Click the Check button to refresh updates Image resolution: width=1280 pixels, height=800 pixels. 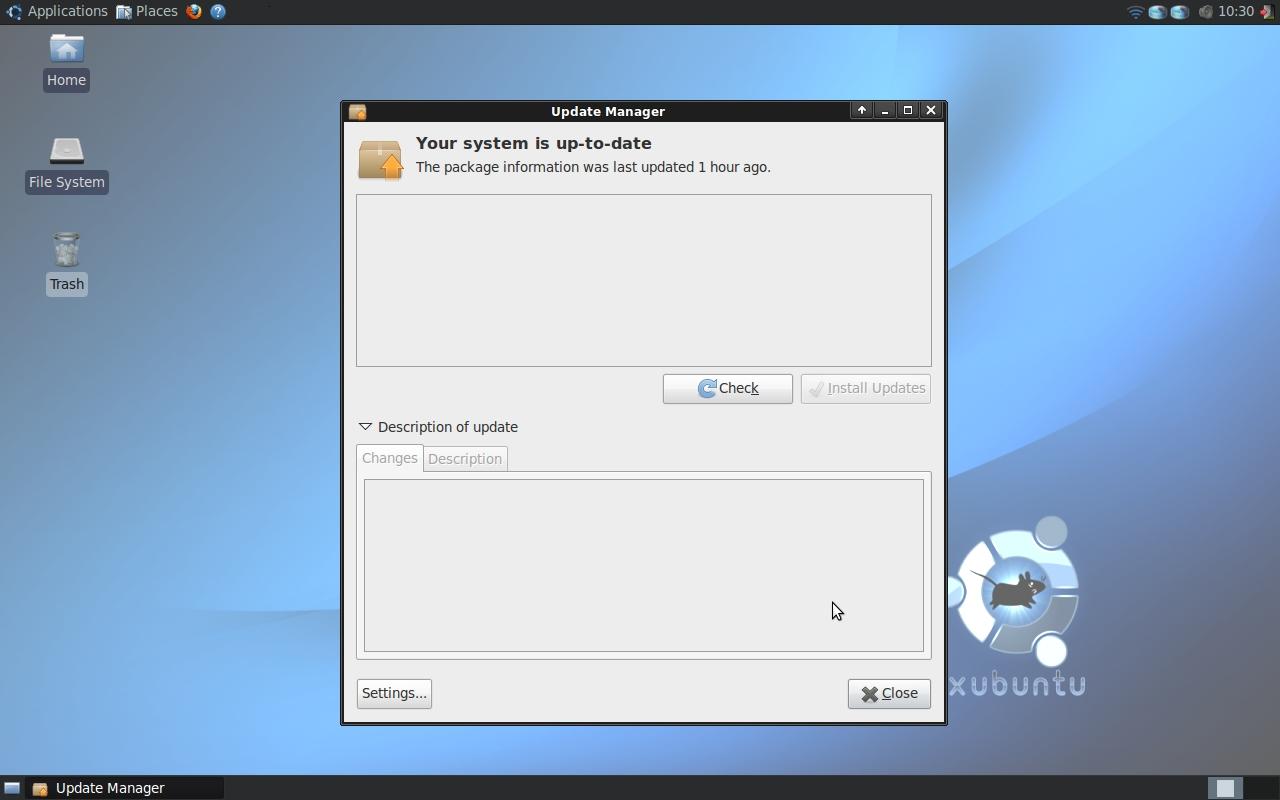point(727,388)
